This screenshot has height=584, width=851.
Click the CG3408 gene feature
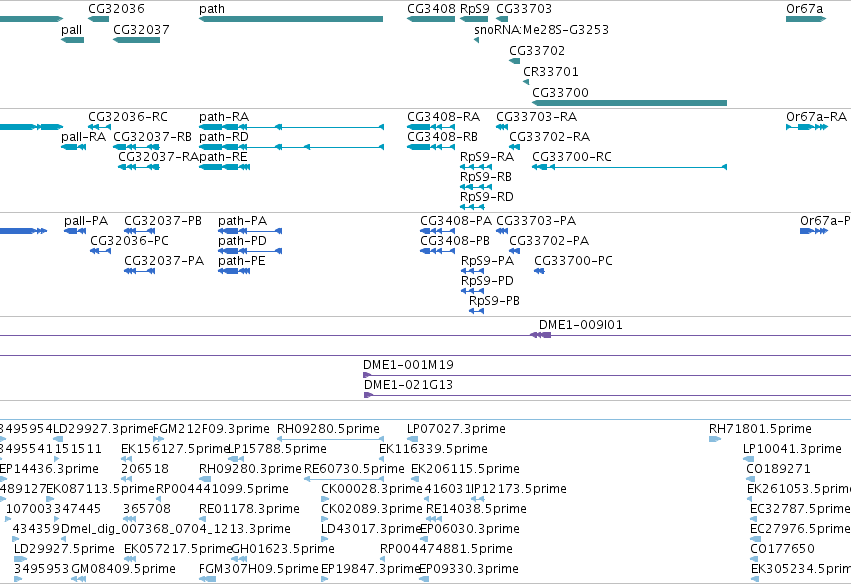(431, 19)
